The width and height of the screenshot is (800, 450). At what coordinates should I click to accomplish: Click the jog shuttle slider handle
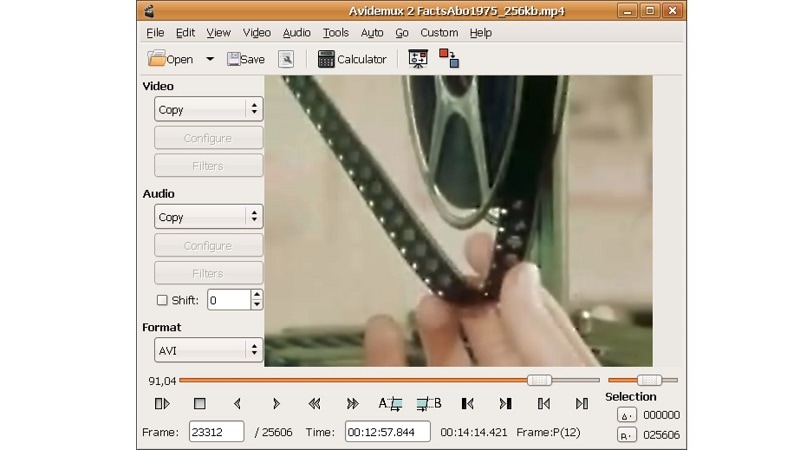tap(649, 380)
